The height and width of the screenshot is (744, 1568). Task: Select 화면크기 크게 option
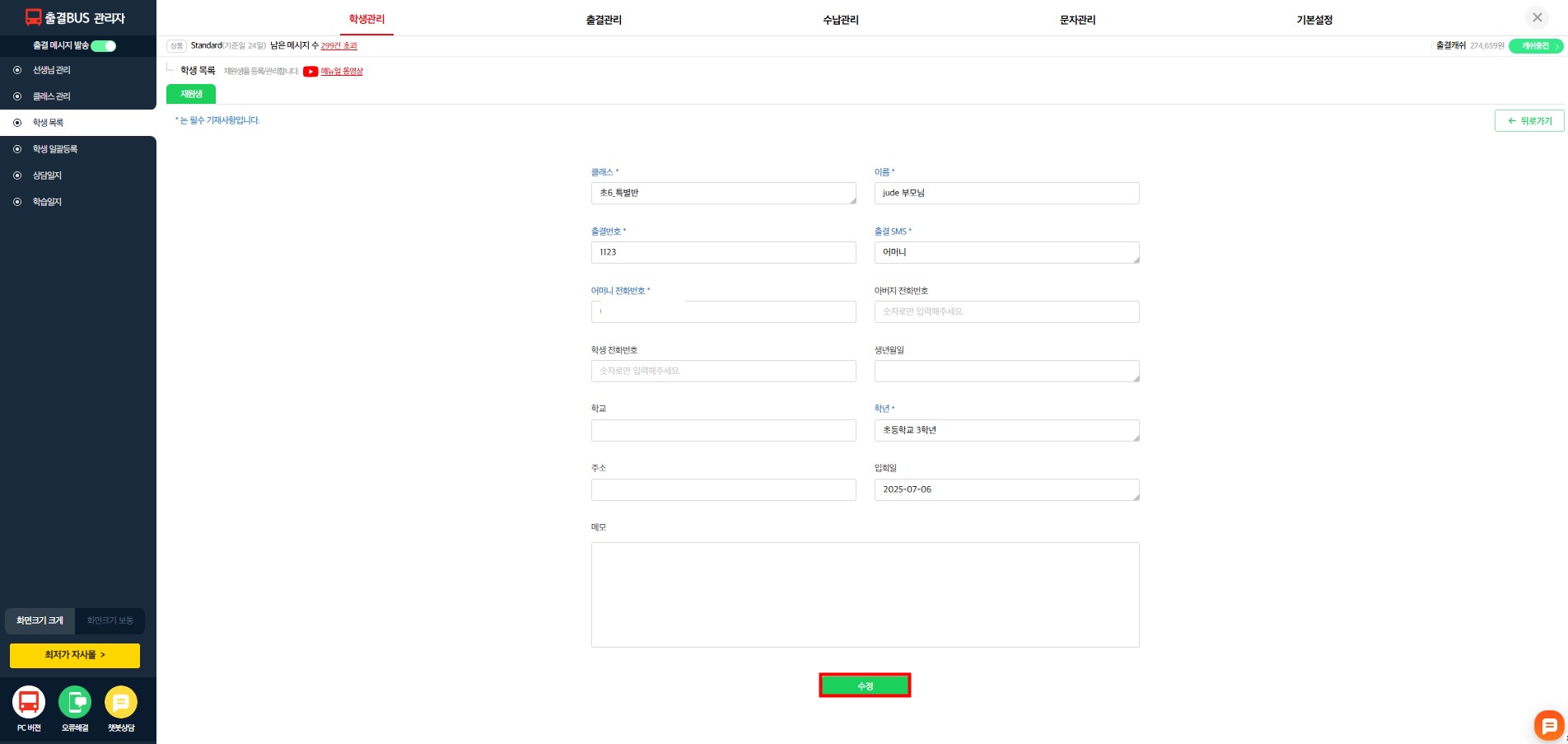40,620
